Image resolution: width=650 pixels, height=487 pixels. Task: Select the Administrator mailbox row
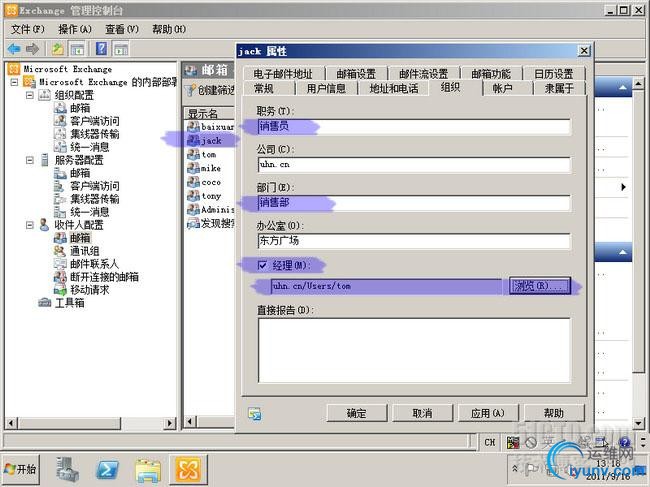pos(211,209)
